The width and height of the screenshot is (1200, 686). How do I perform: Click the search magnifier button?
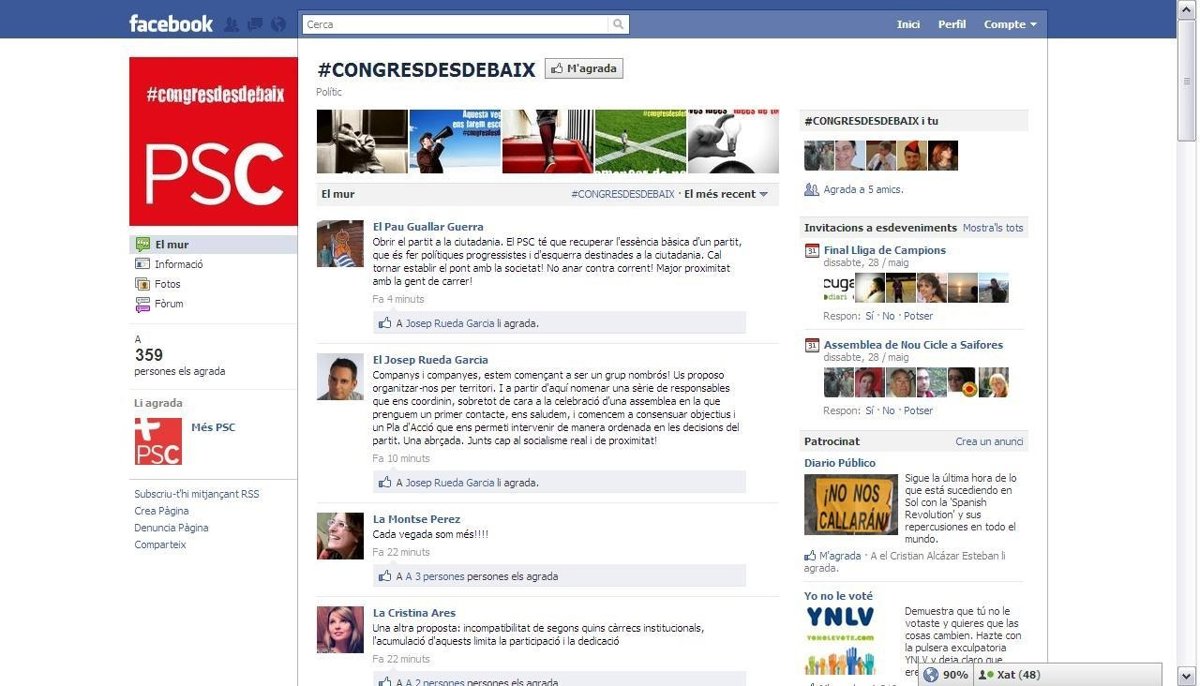point(619,24)
